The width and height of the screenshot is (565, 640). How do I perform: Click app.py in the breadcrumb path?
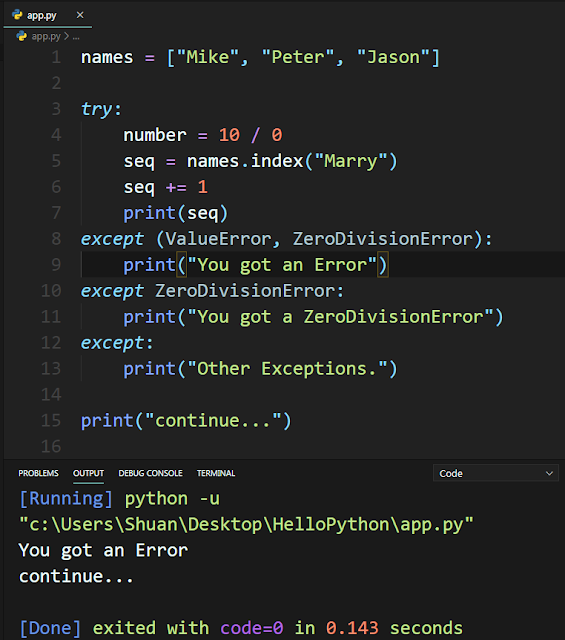(x=46, y=36)
